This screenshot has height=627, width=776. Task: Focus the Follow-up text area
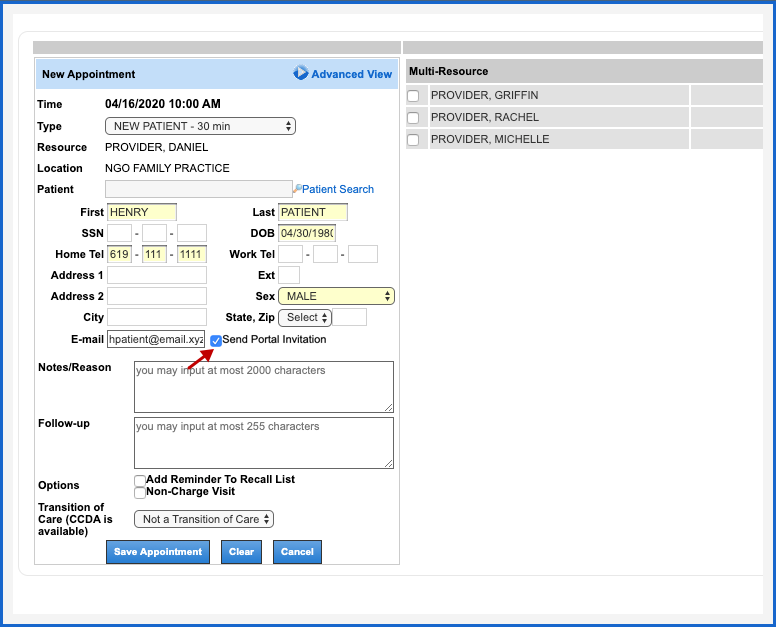pyautogui.click(x=263, y=442)
